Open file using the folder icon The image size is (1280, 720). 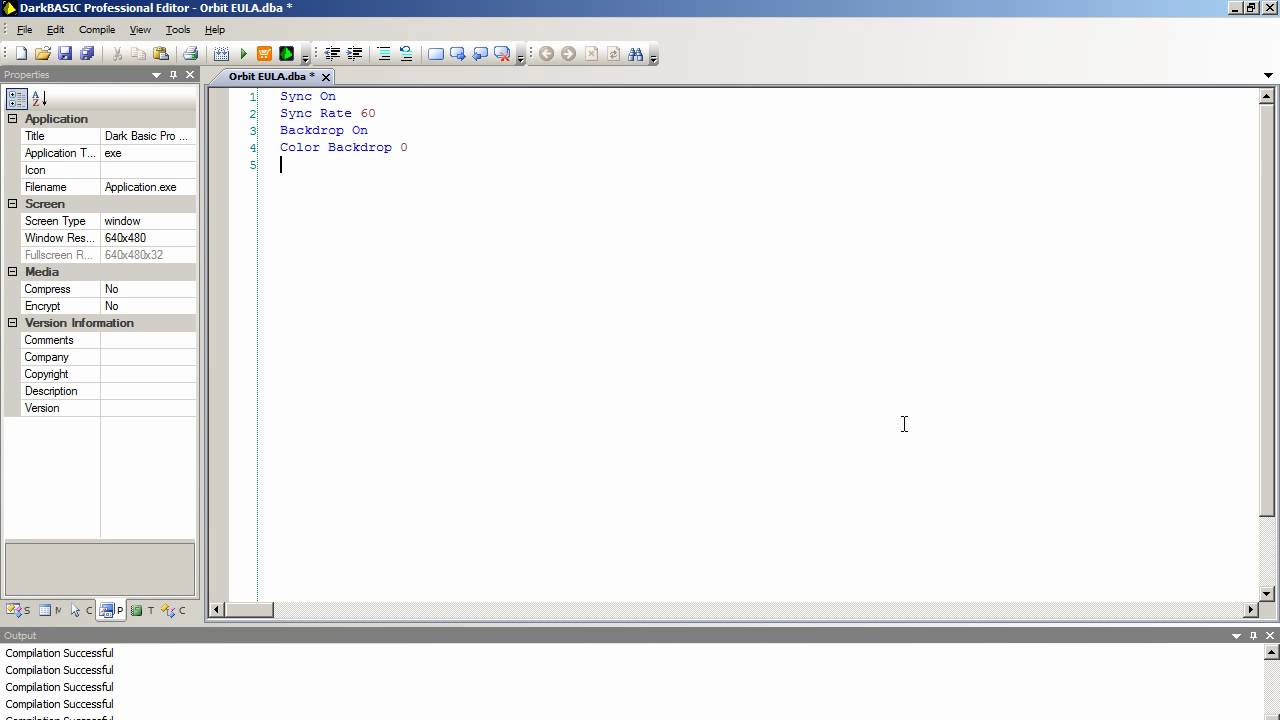point(43,54)
